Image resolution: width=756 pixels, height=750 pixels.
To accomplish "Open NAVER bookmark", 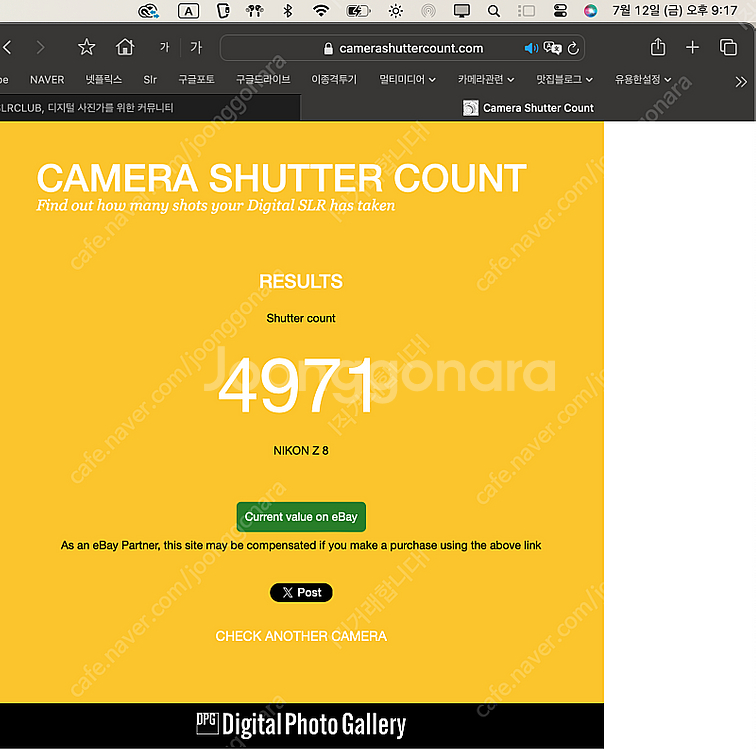I will (x=47, y=80).
